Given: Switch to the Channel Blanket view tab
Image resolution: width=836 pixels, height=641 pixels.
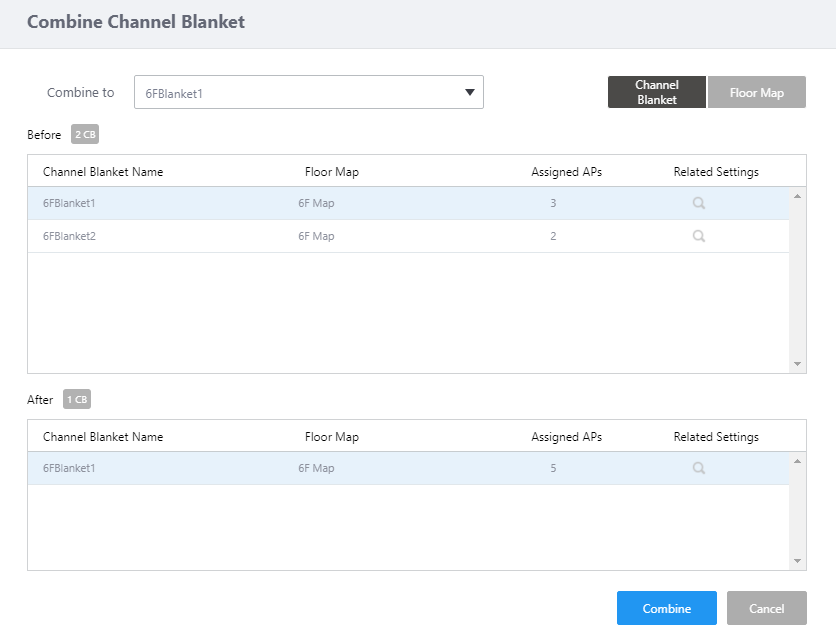Looking at the screenshot, I should 656,92.
